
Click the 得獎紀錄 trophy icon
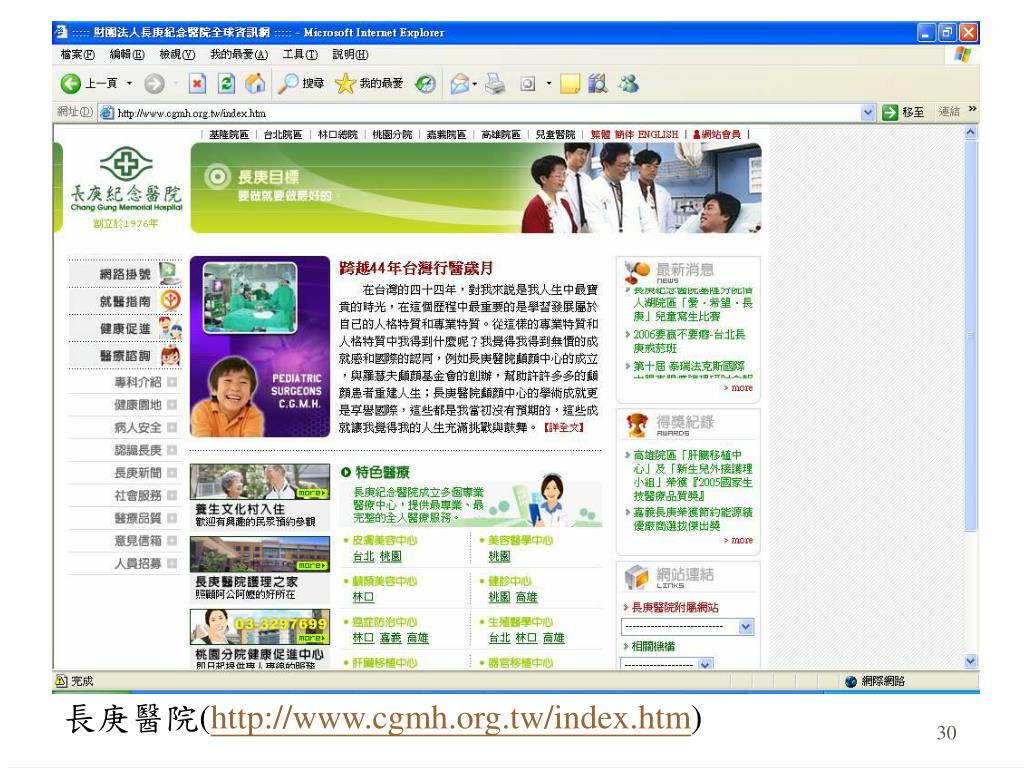[637, 424]
